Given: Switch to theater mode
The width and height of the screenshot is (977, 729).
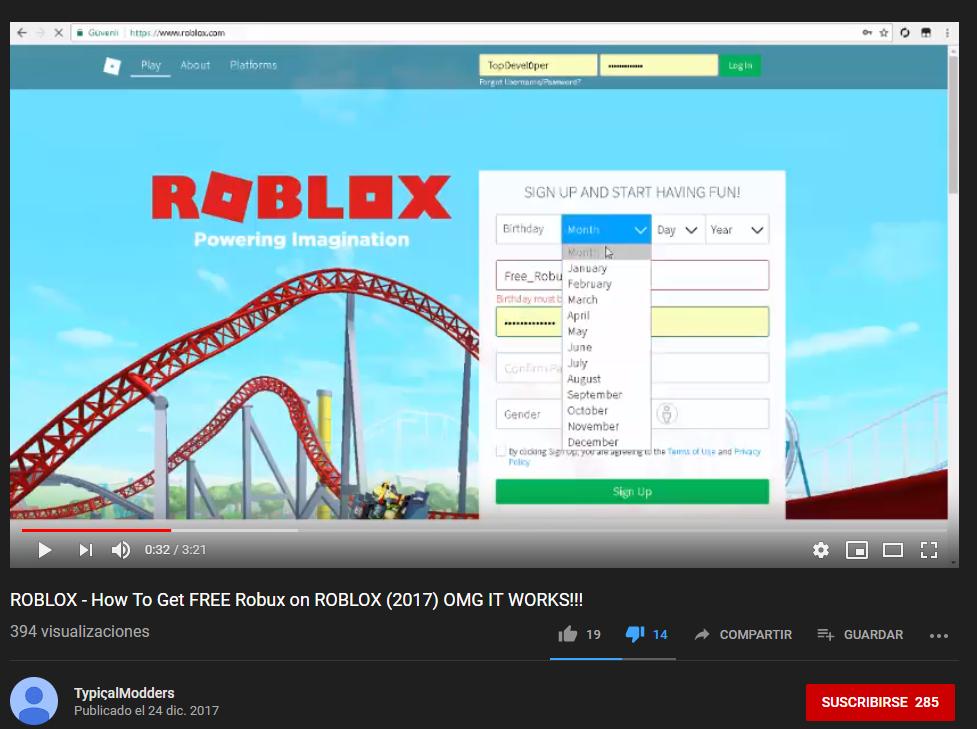Looking at the screenshot, I should pyautogui.click(x=893, y=550).
